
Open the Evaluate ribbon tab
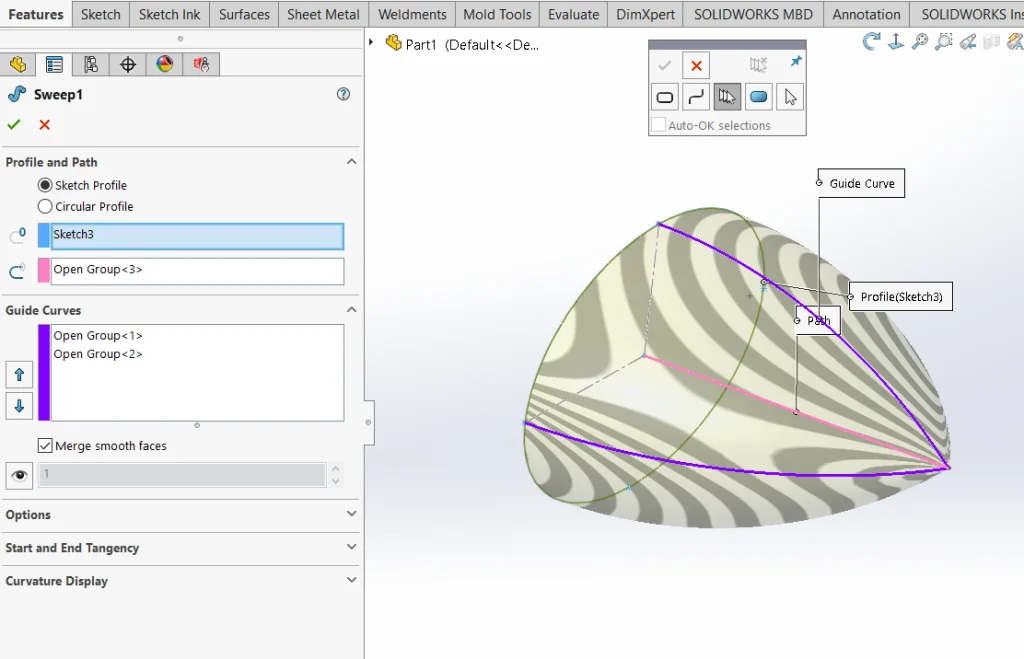click(x=573, y=14)
